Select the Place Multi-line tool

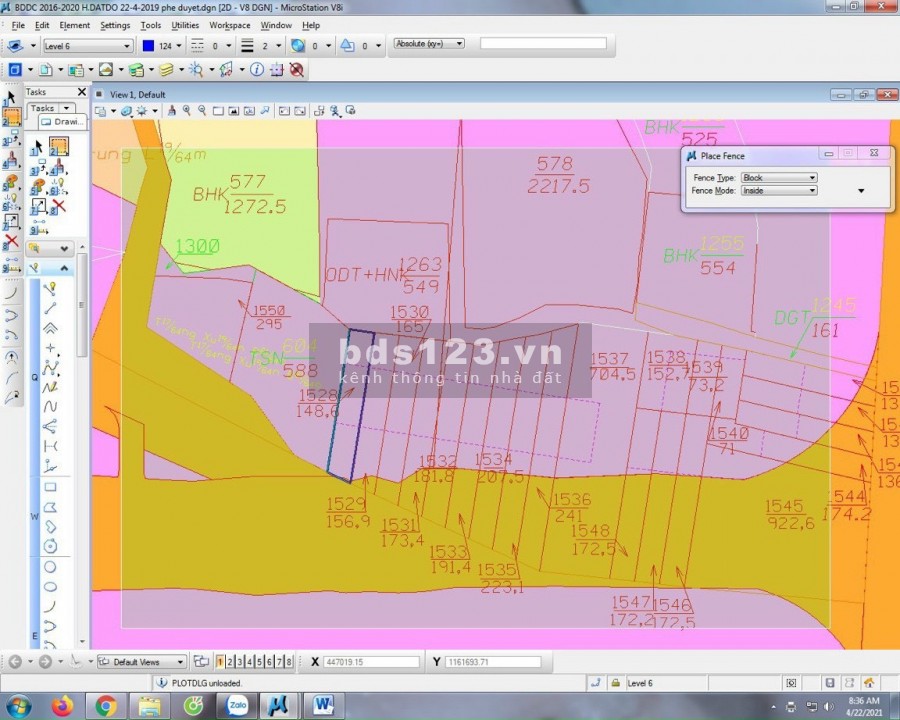(51, 328)
